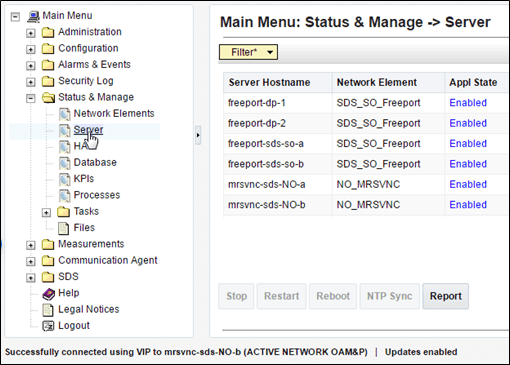This screenshot has width=510, height=365.
Task: Open the Help link
Action: coord(69,293)
